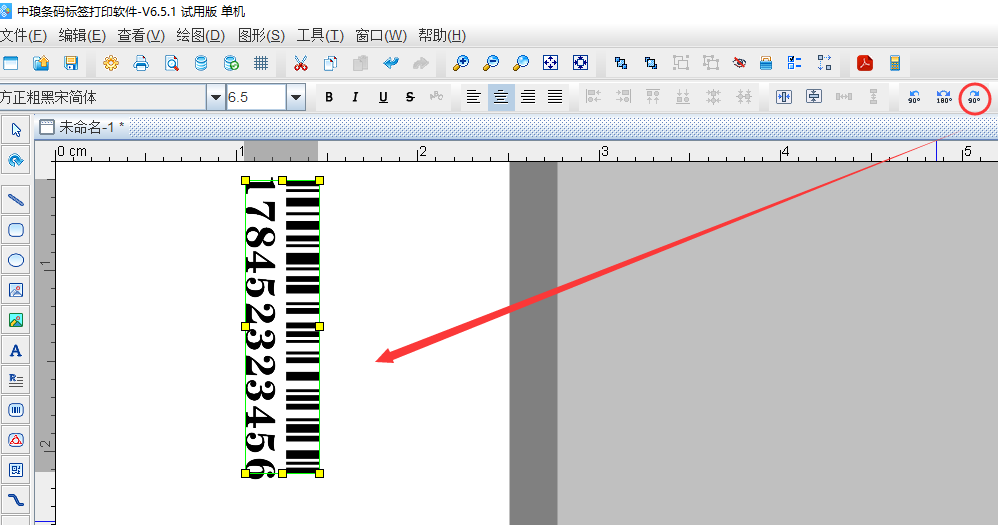998x525 pixels.
Task: Open a file with the folder icon
Action: [41, 63]
